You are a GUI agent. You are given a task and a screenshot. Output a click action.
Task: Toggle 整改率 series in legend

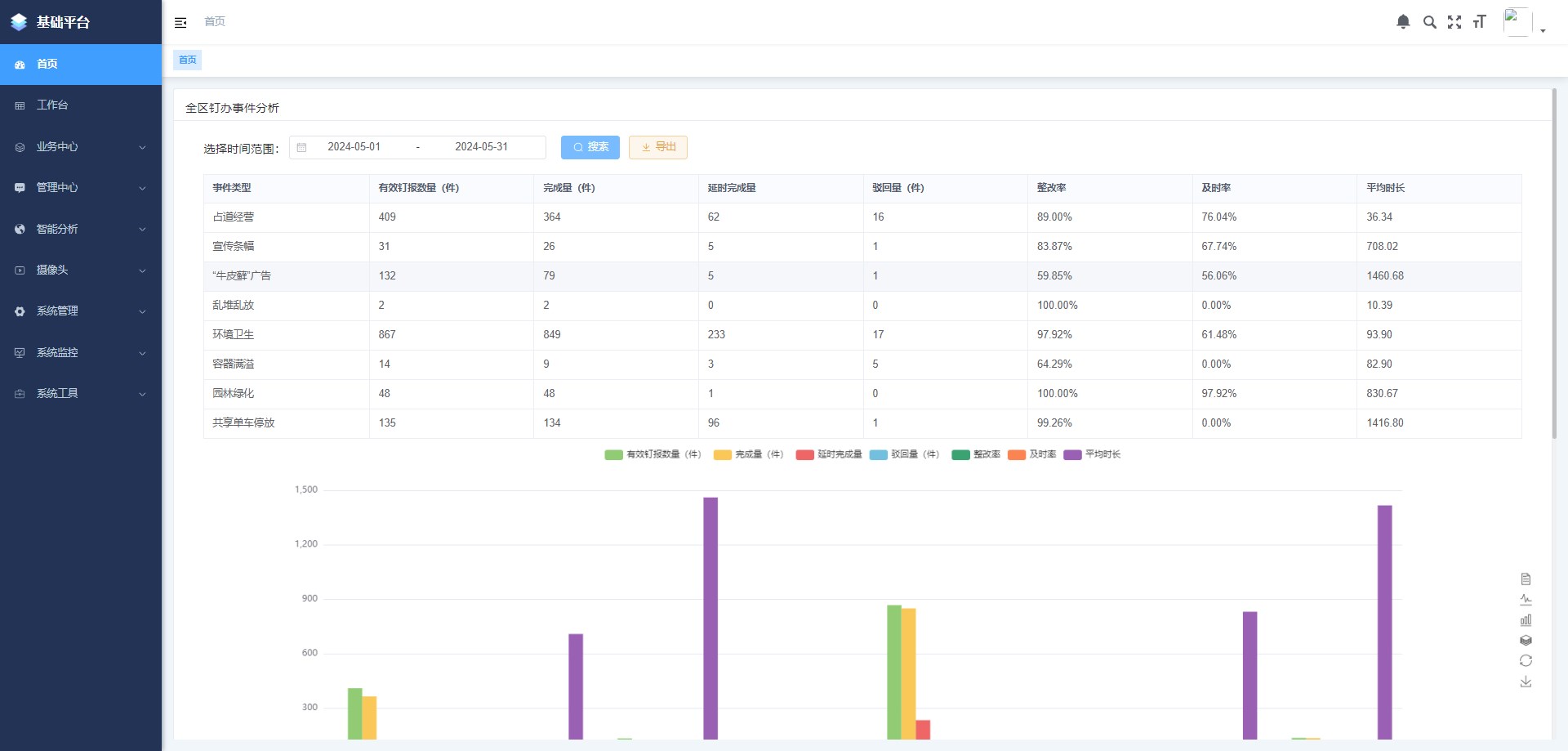[976, 454]
